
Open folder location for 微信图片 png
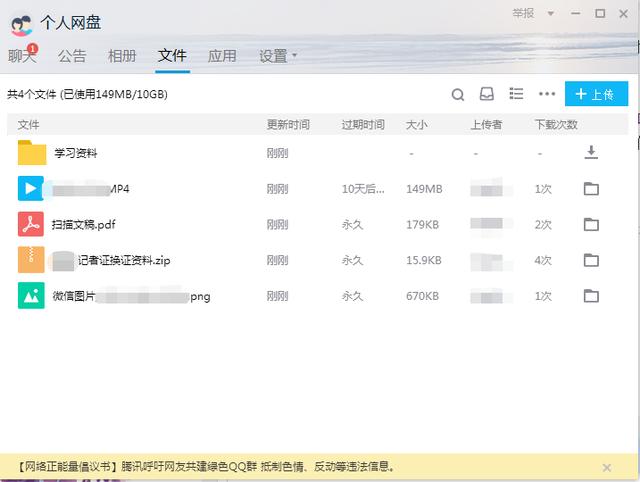[591, 296]
